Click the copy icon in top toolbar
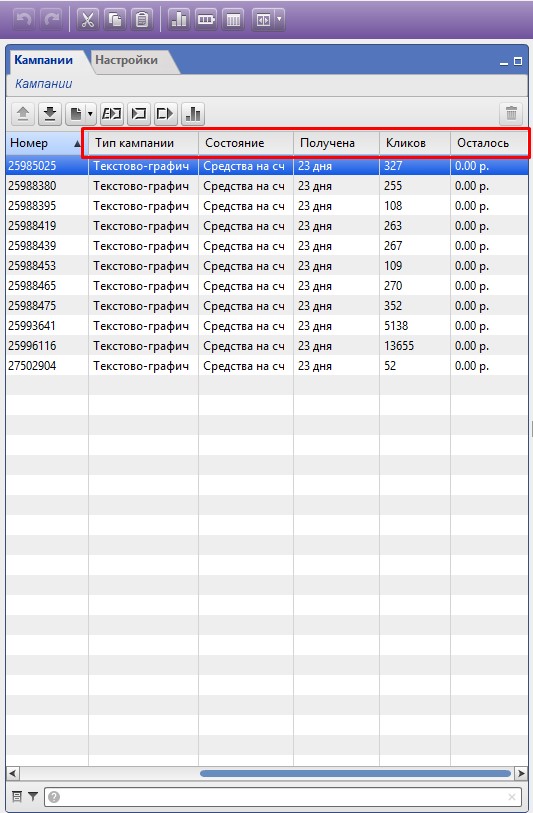Image resolution: width=533 pixels, height=813 pixels. [115, 20]
